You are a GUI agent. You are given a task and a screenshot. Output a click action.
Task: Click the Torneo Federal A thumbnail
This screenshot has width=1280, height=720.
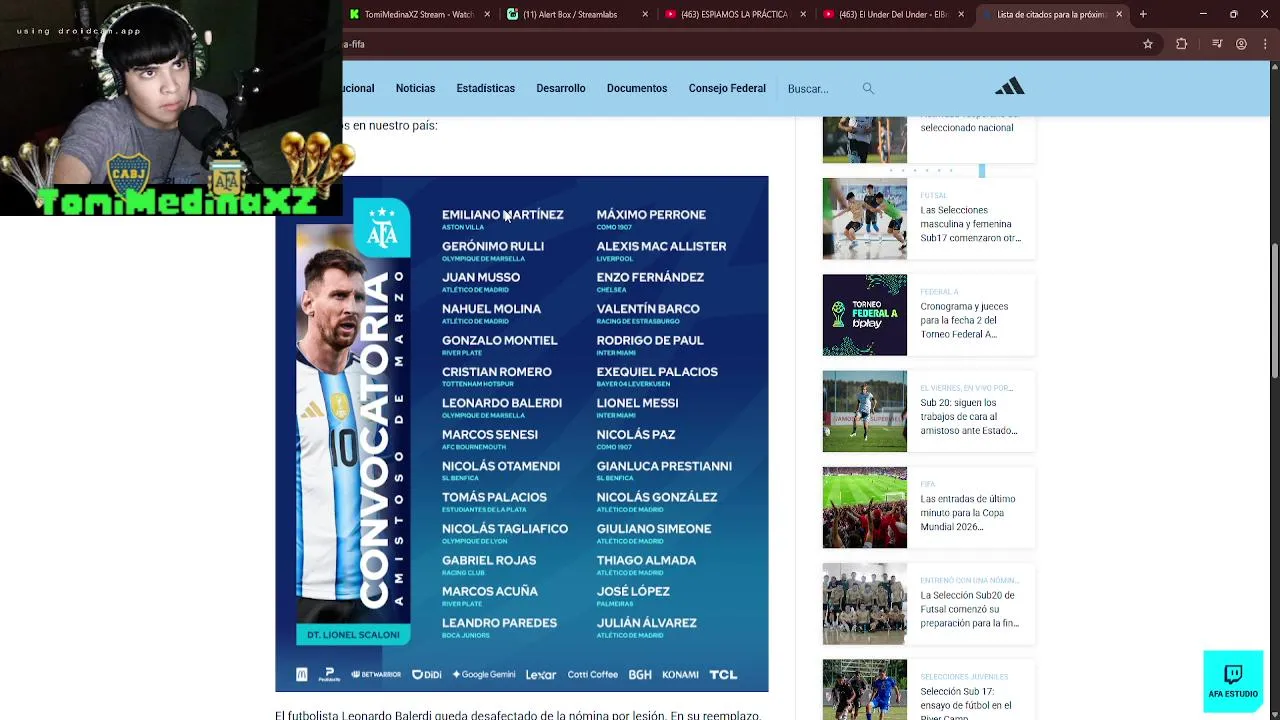pyautogui.click(x=864, y=315)
